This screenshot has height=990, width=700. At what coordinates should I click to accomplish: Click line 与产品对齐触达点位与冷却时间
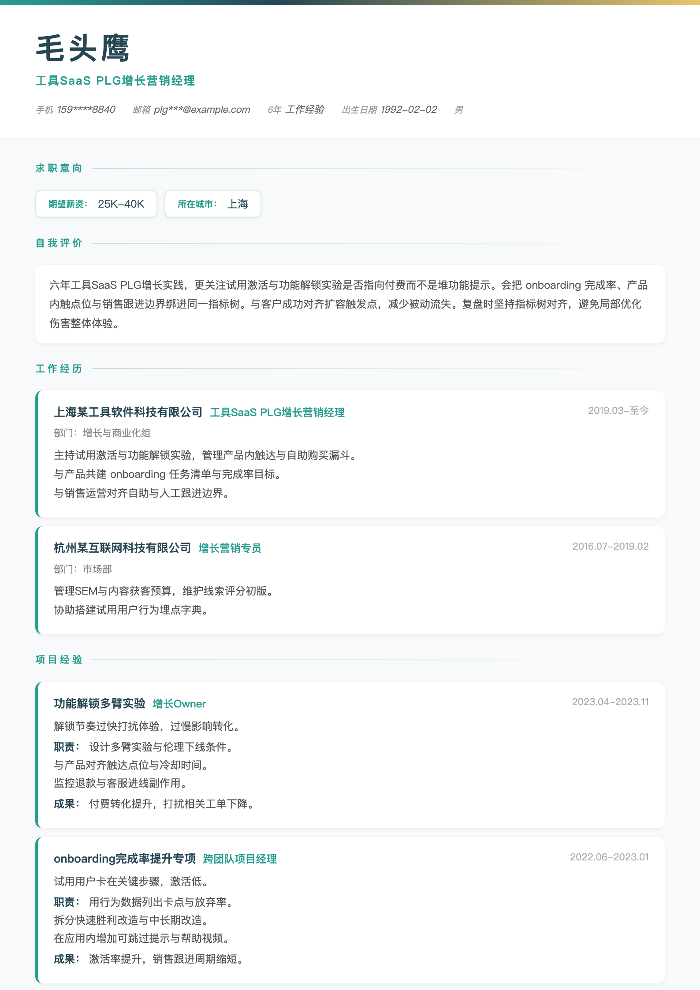pyautogui.click(x=131, y=765)
